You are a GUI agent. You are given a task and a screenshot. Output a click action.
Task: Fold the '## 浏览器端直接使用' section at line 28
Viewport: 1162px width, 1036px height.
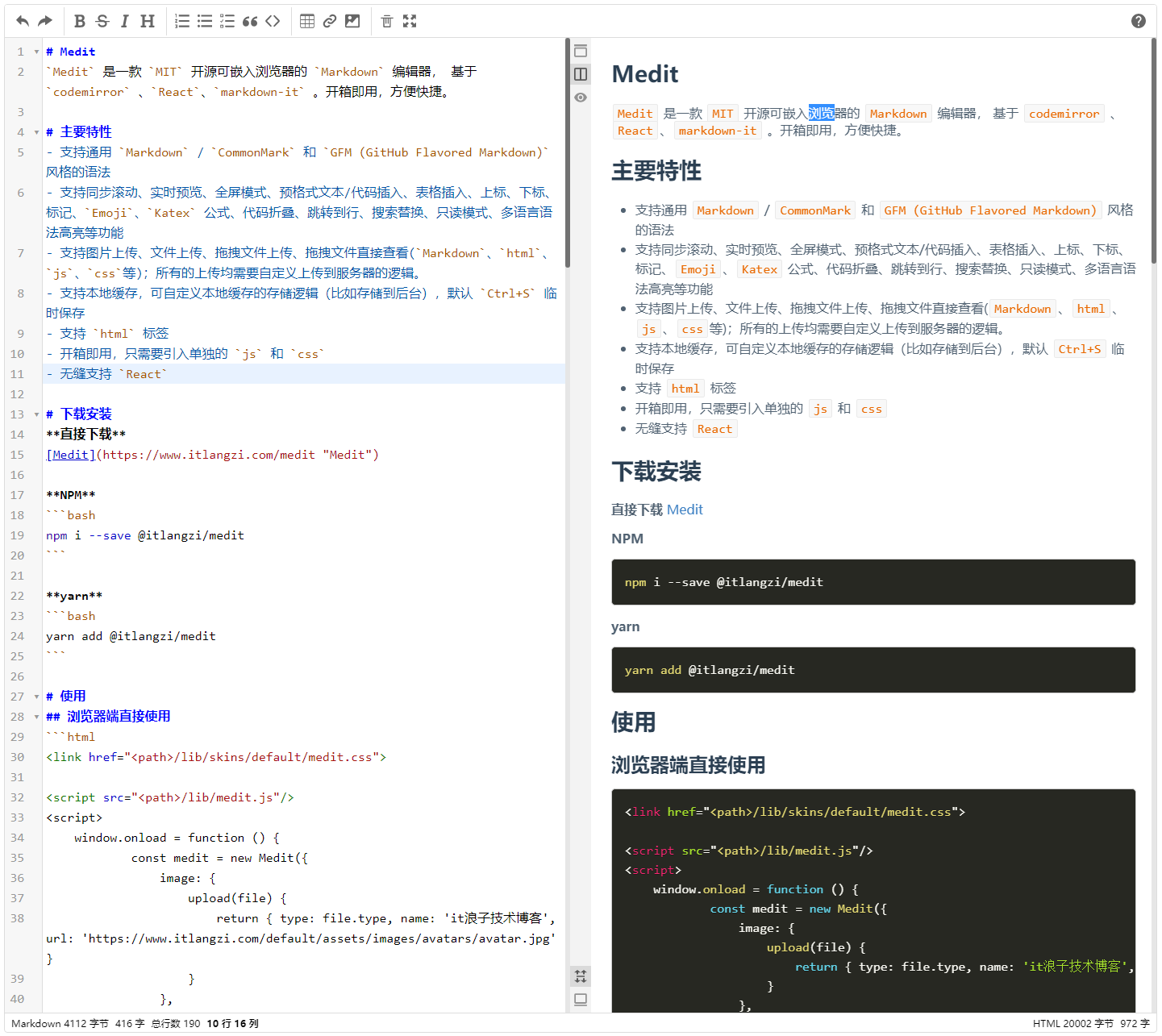[36, 717]
